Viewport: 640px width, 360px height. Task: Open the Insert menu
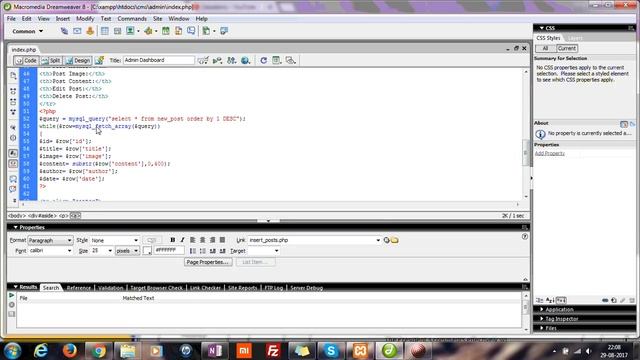click(62, 19)
